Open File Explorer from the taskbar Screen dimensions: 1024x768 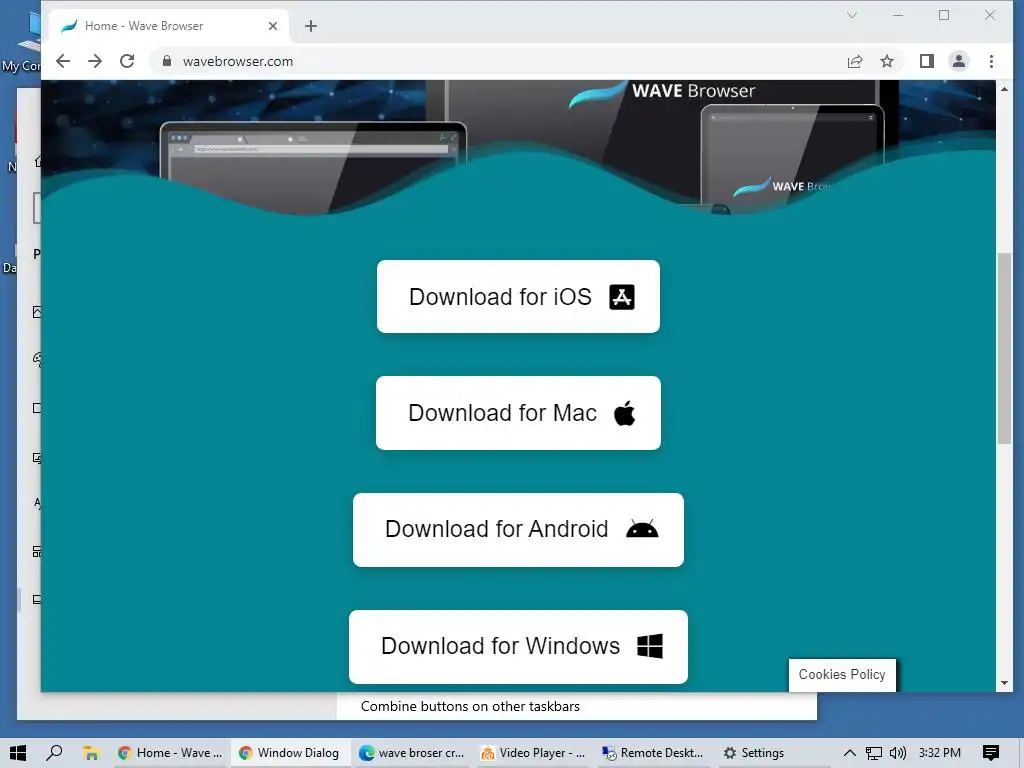point(91,753)
